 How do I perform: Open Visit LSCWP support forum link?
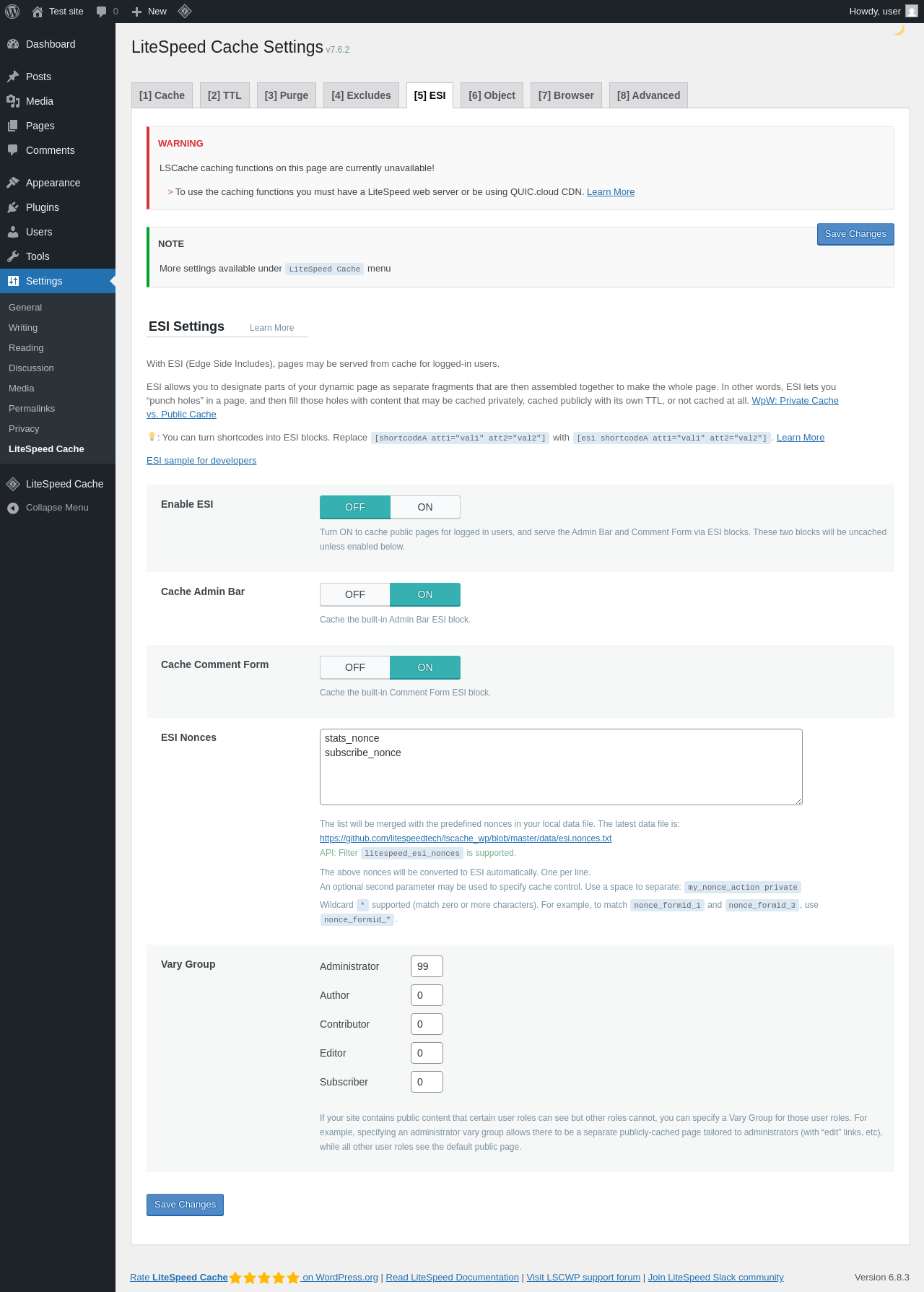click(583, 1278)
